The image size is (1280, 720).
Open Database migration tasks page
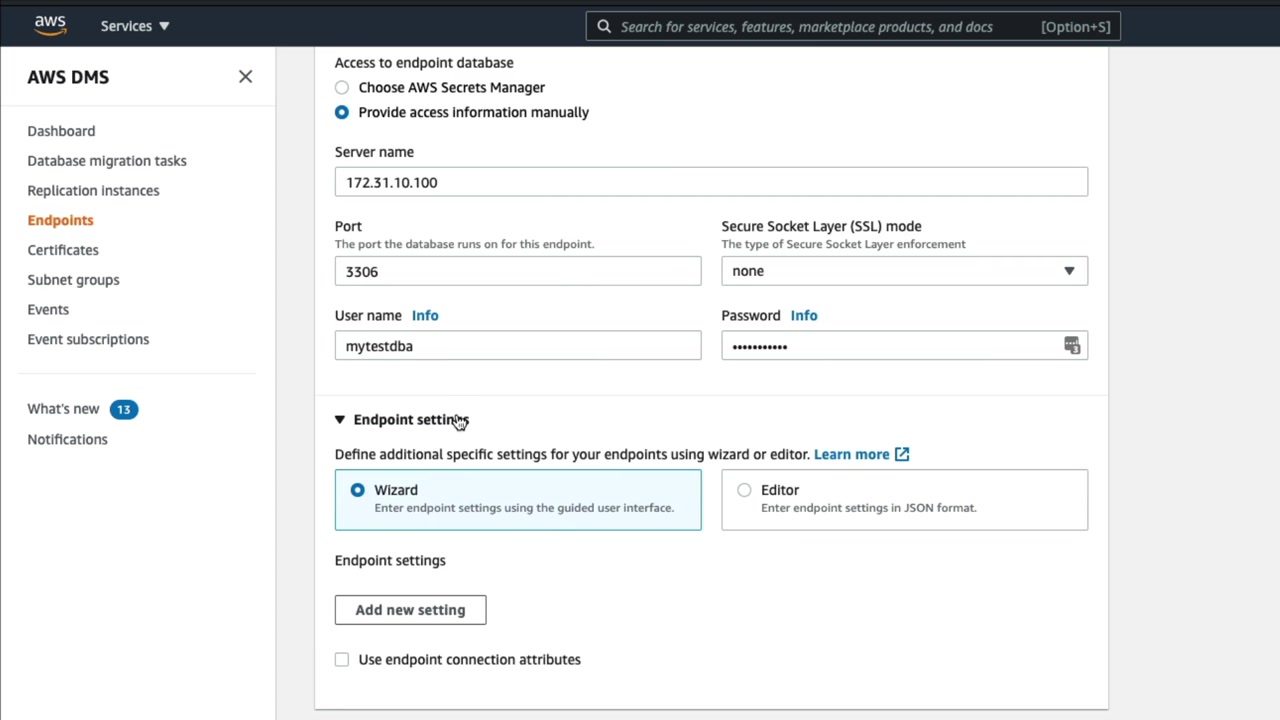107,161
